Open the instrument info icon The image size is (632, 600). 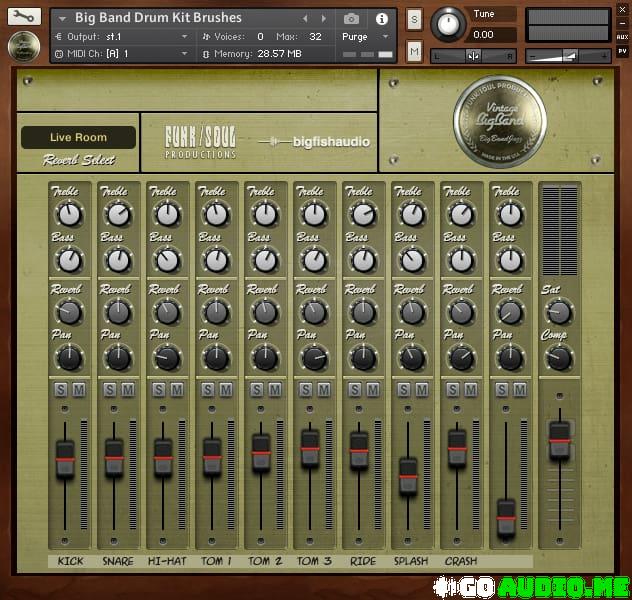coord(381,18)
